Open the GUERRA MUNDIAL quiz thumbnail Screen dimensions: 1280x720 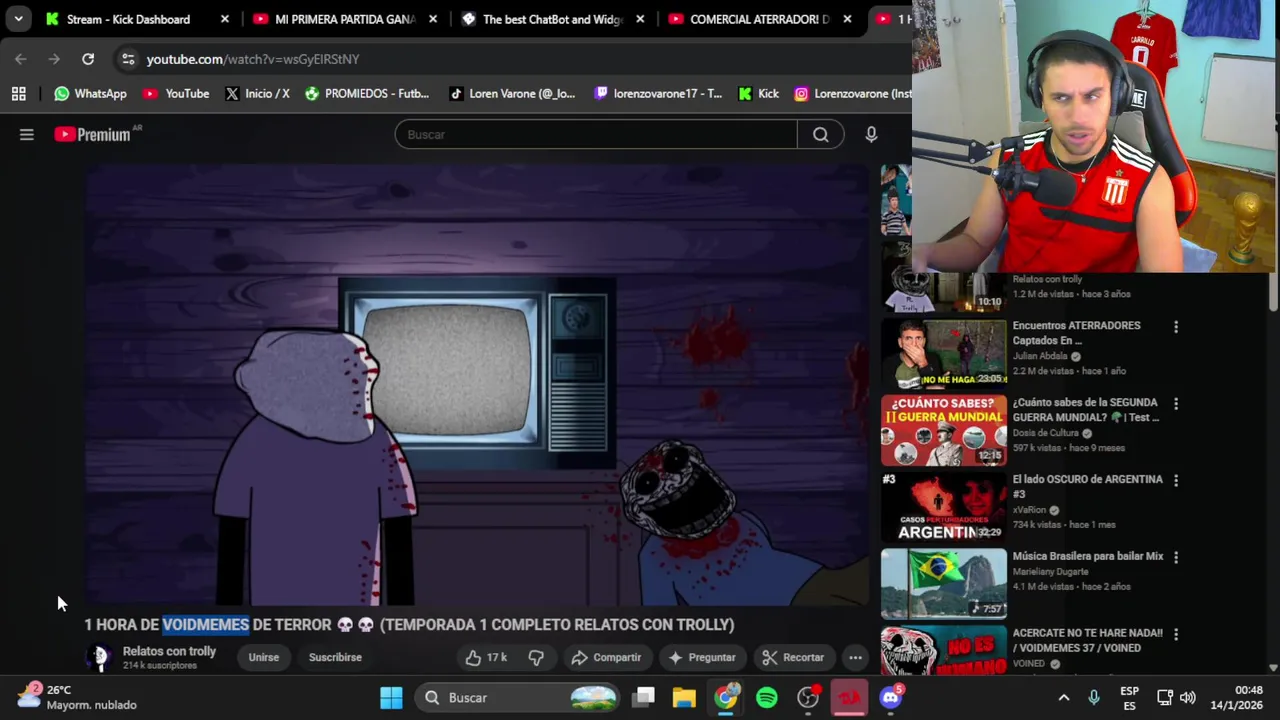pos(943,431)
